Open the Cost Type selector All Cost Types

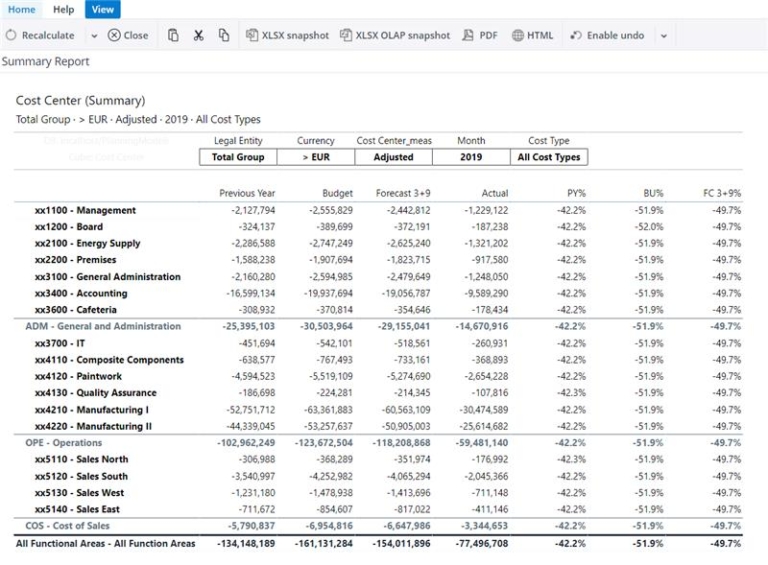coord(549,157)
